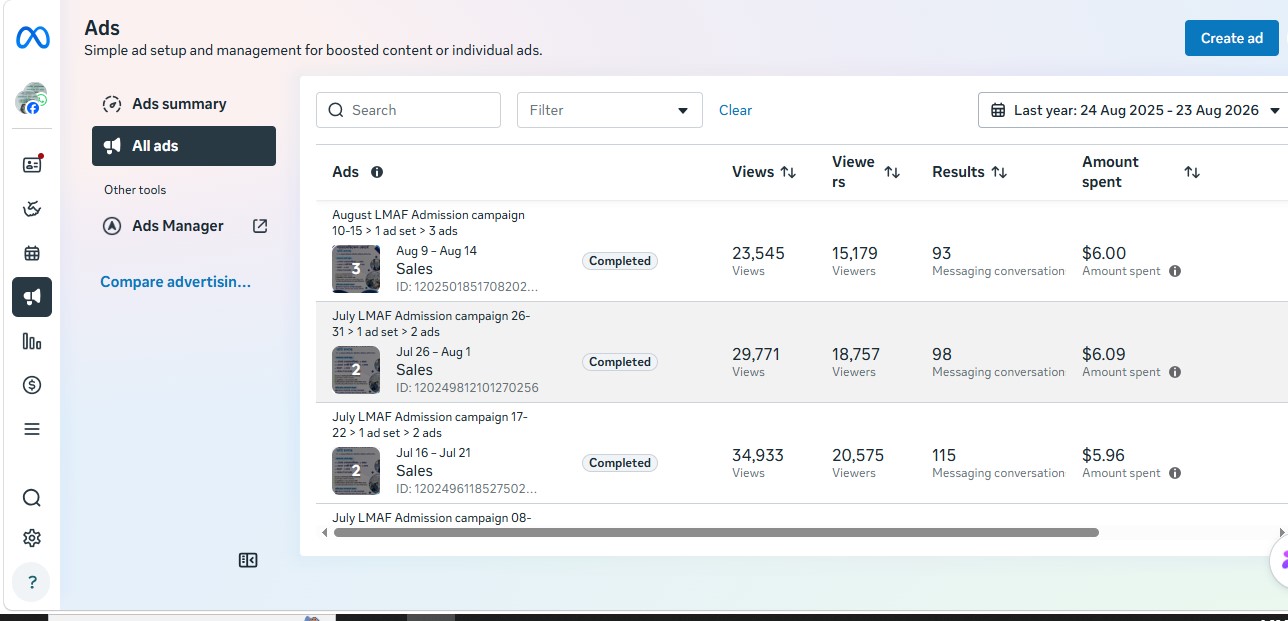Screen dimensions: 1288x621
Task: Open the Compare advertising link
Action: tap(175, 282)
